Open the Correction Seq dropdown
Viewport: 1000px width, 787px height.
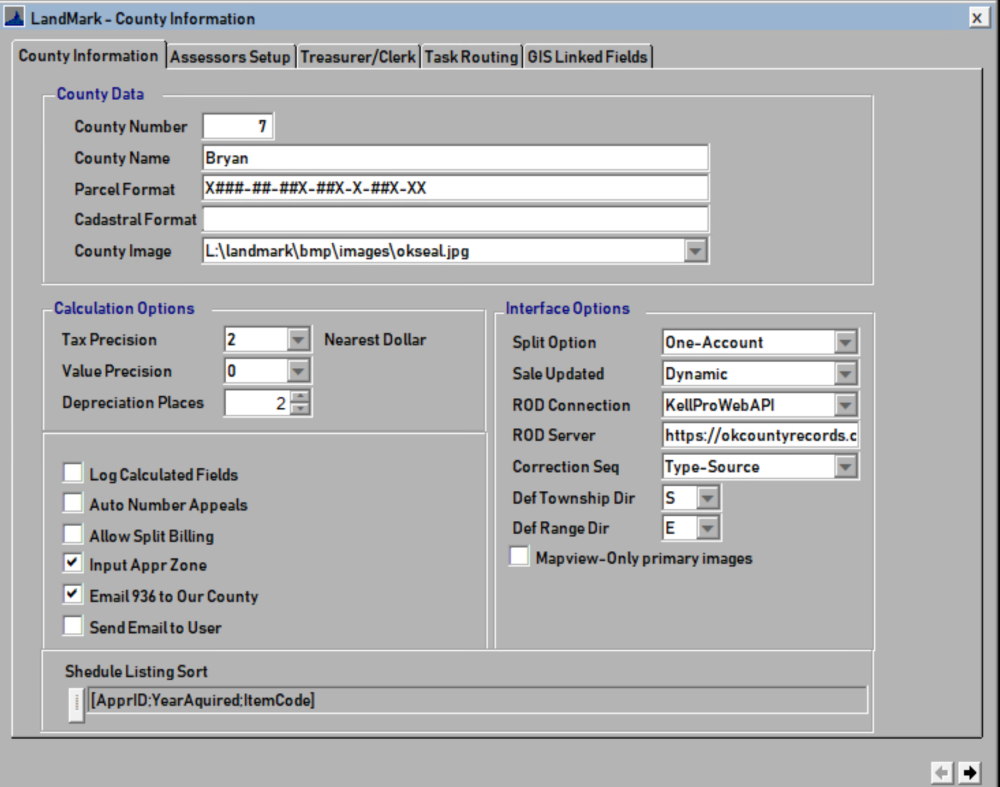846,466
